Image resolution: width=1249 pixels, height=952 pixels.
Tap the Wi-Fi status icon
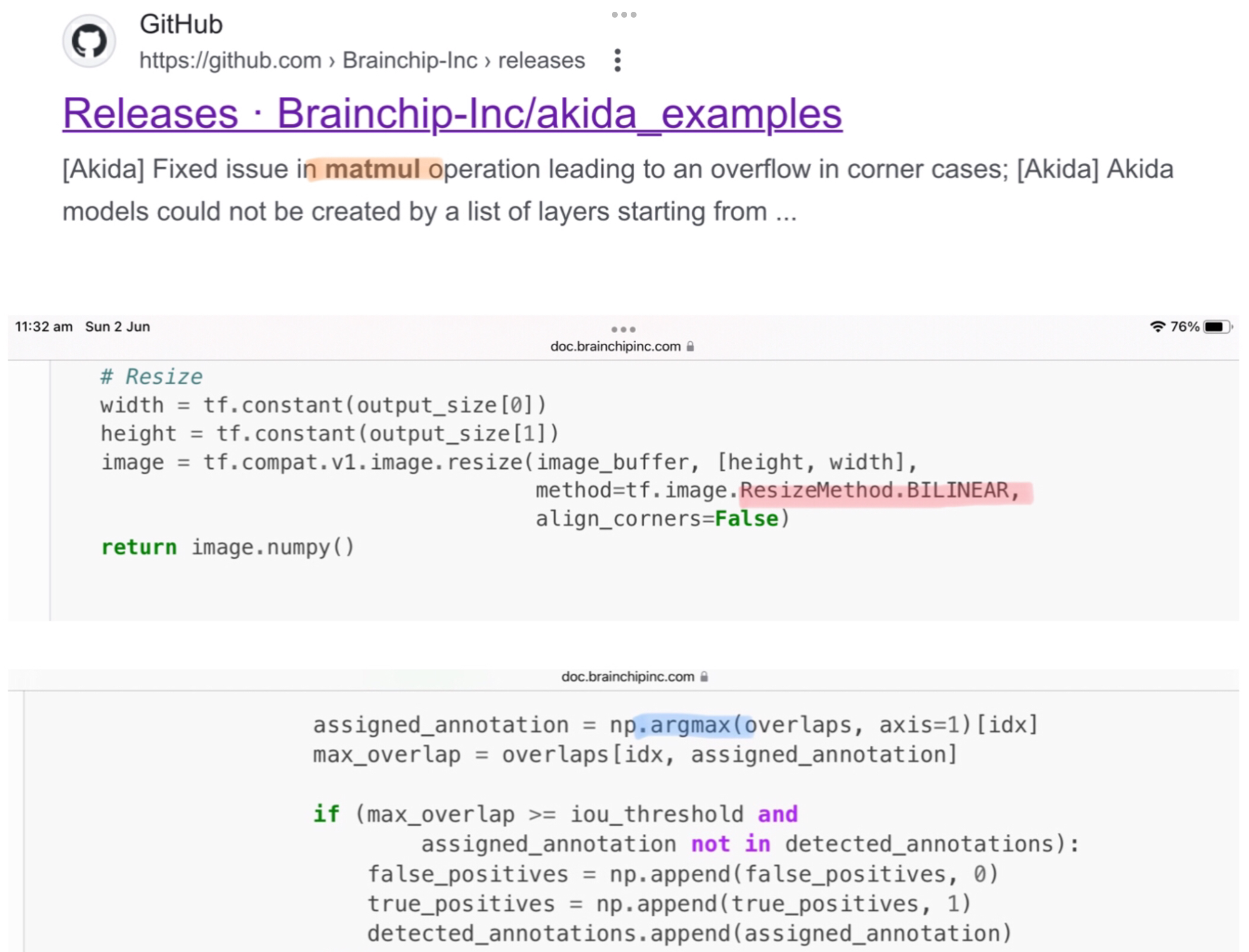tap(1157, 327)
